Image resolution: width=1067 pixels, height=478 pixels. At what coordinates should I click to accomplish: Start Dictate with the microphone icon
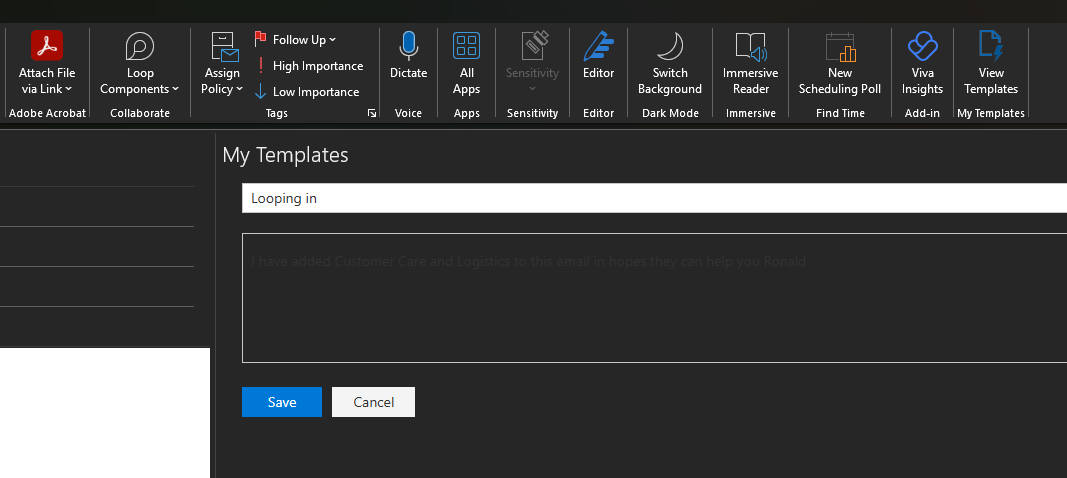[408, 46]
